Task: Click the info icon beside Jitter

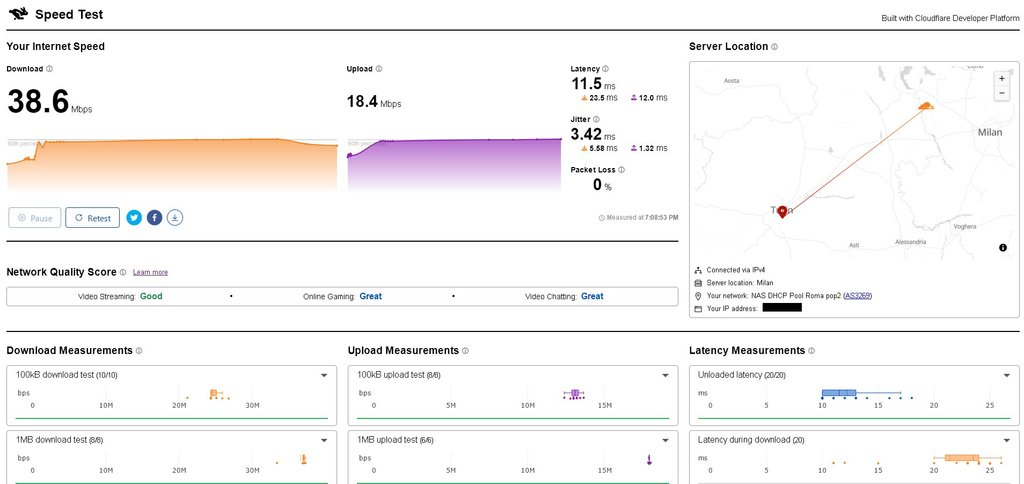Action: click(596, 119)
